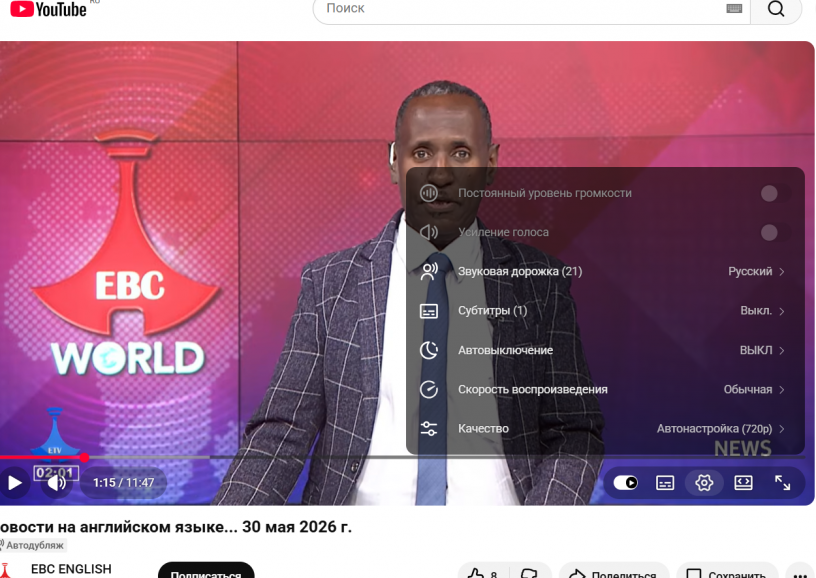Open Субтитры (1) menu item

pos(605,311)
